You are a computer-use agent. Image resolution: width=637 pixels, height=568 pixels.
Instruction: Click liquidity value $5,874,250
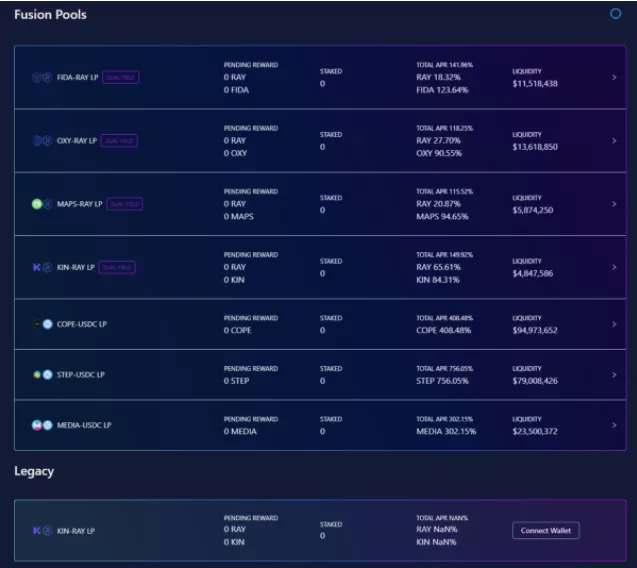pyautogui.click(x=533, y=210)
